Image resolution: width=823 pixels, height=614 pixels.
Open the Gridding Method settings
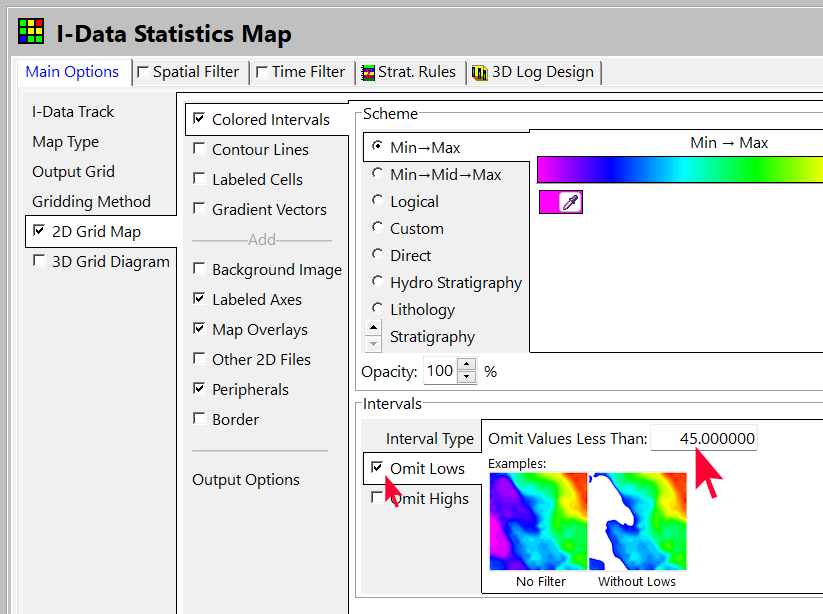tap(91, 202)
